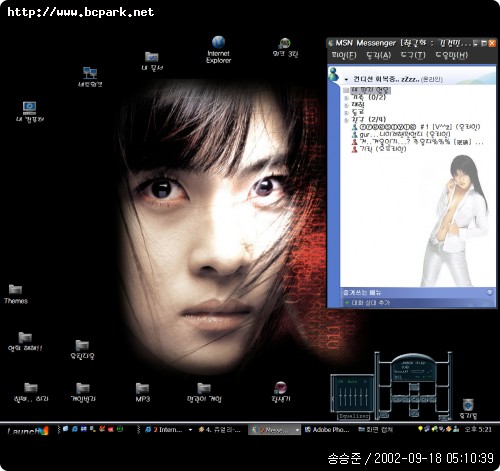Expand the contact group just above (2/4)
Viewport: 500px width, 471px height.
(x=346, y=112)
